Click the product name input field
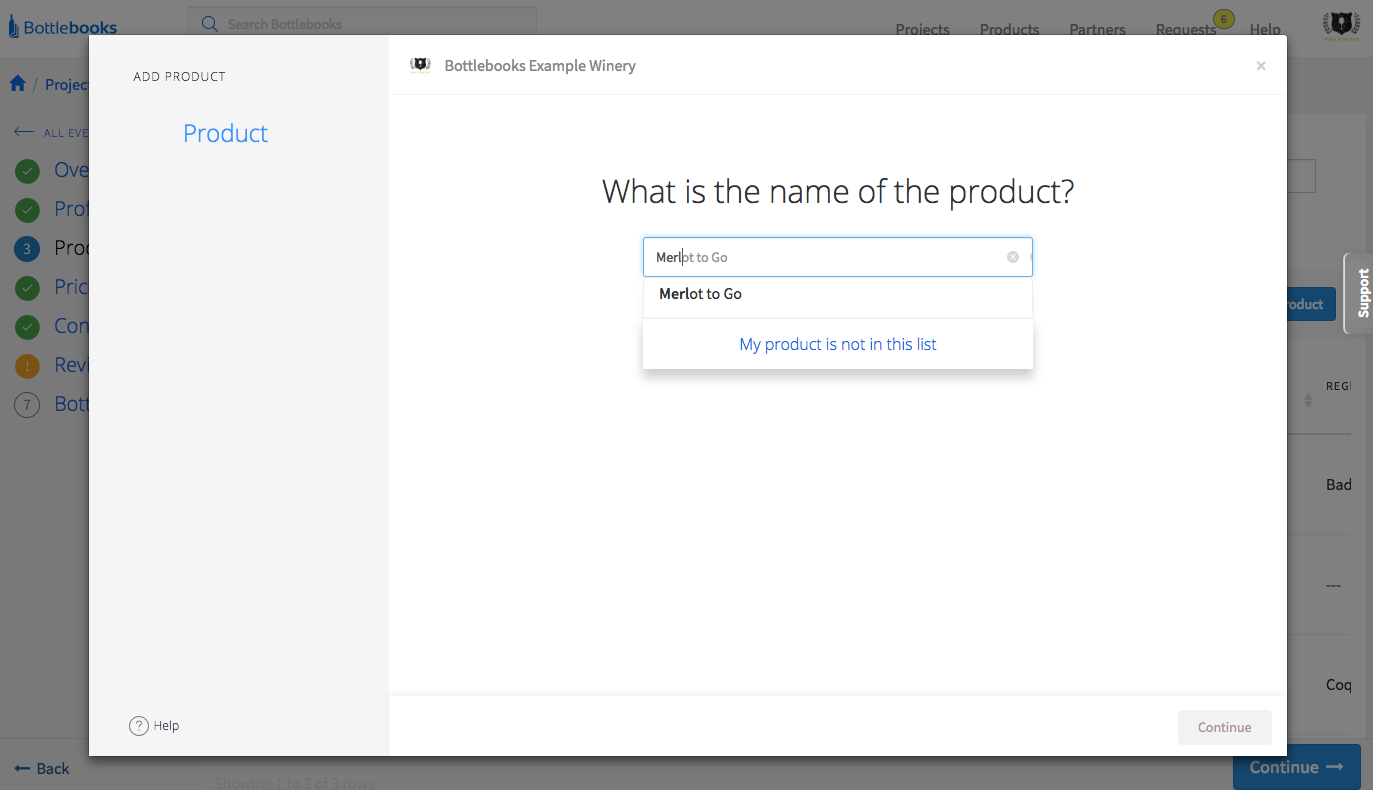The image size is (1373, 790). [838, 257]
